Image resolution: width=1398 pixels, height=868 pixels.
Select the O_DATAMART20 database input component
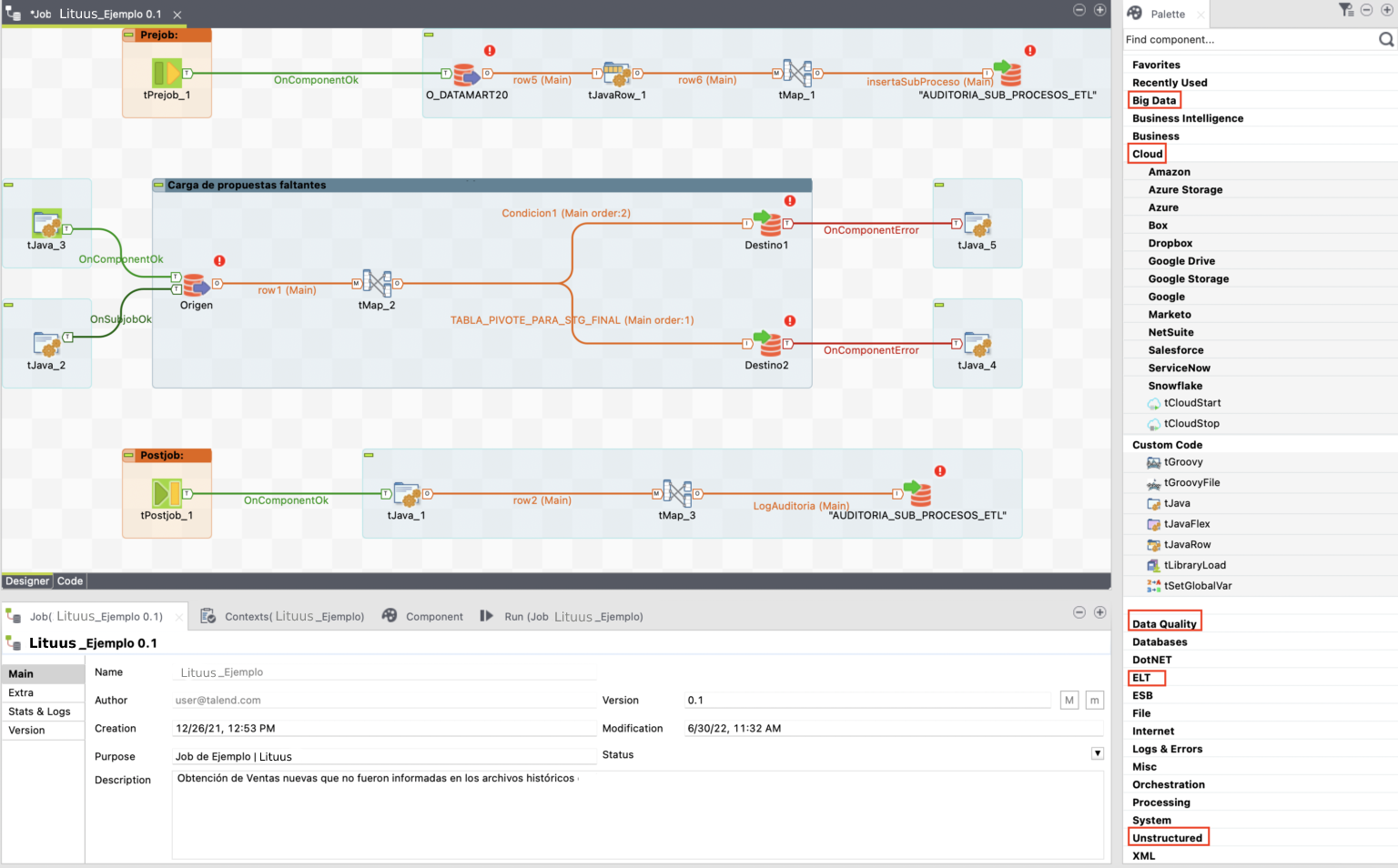[x=466, y=74]
